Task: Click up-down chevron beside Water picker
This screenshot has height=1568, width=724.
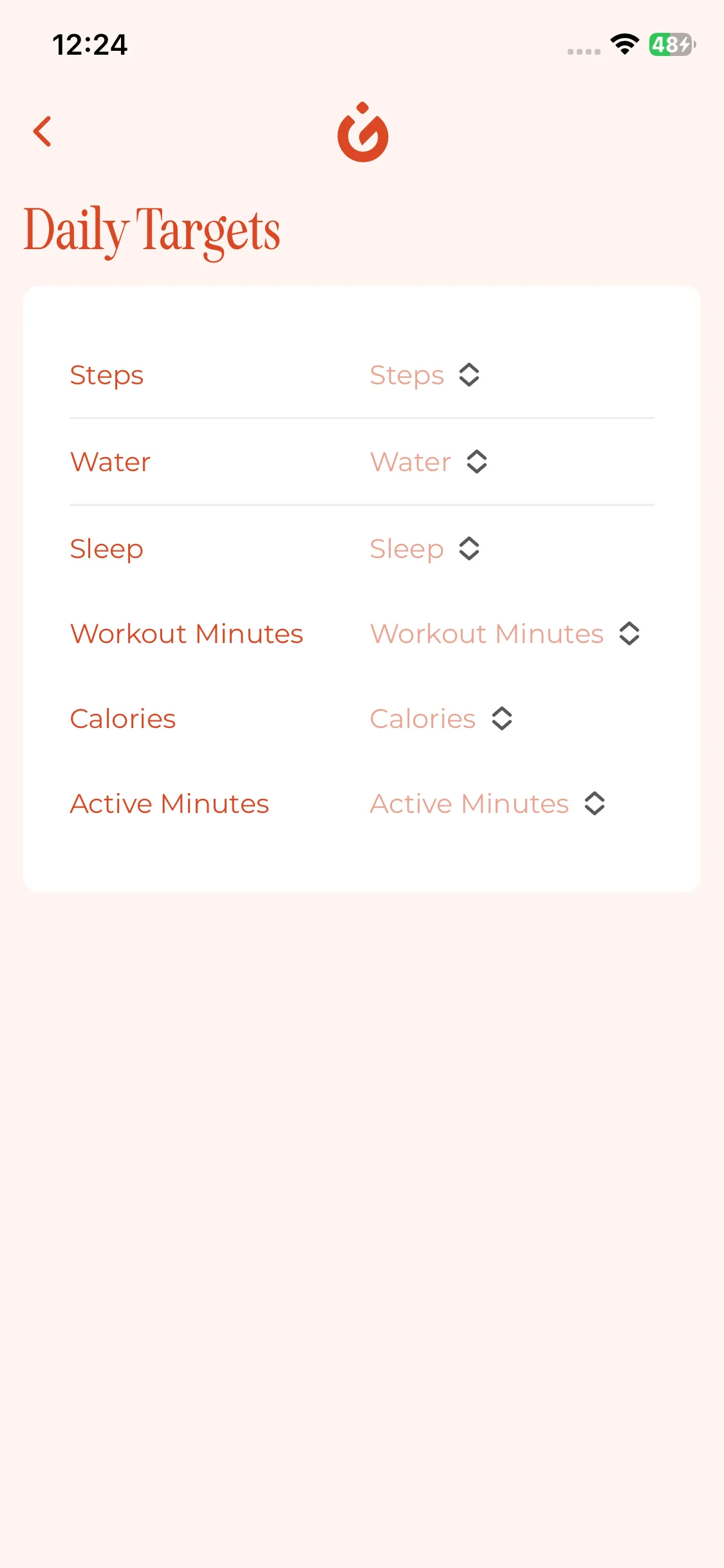Action: (477, 462)
